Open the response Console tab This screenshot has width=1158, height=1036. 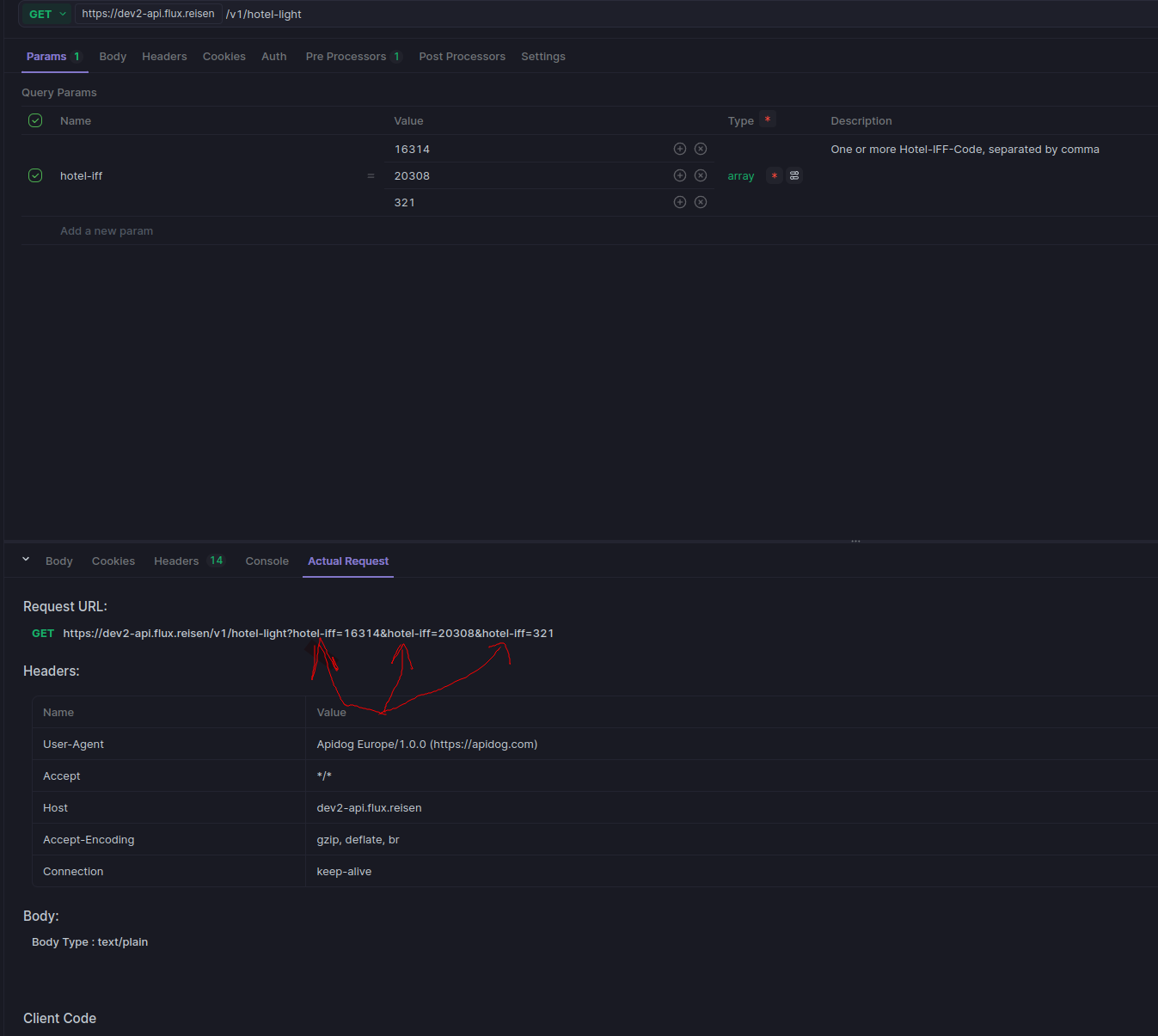267,561
